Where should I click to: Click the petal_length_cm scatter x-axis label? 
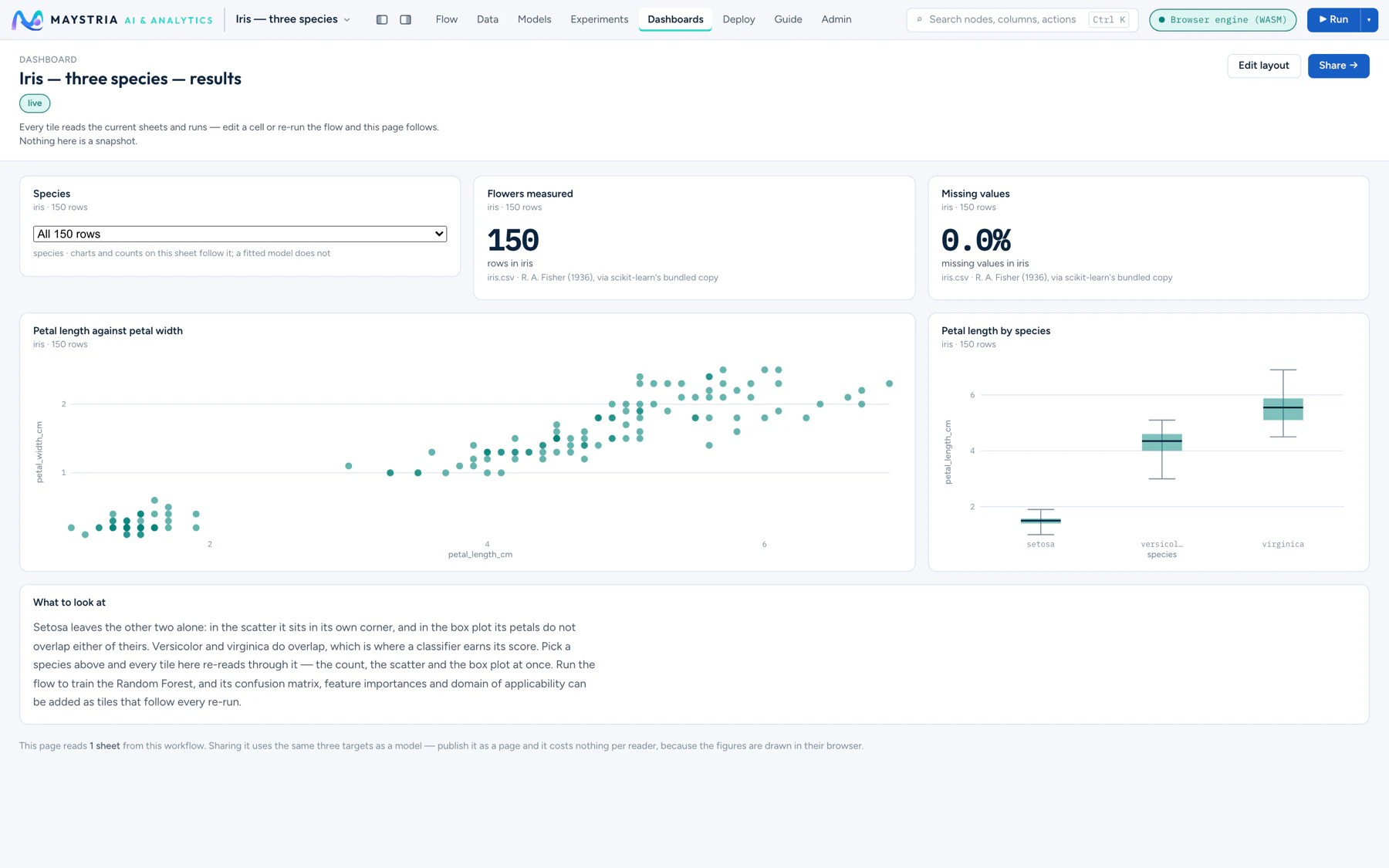(480, 555)
